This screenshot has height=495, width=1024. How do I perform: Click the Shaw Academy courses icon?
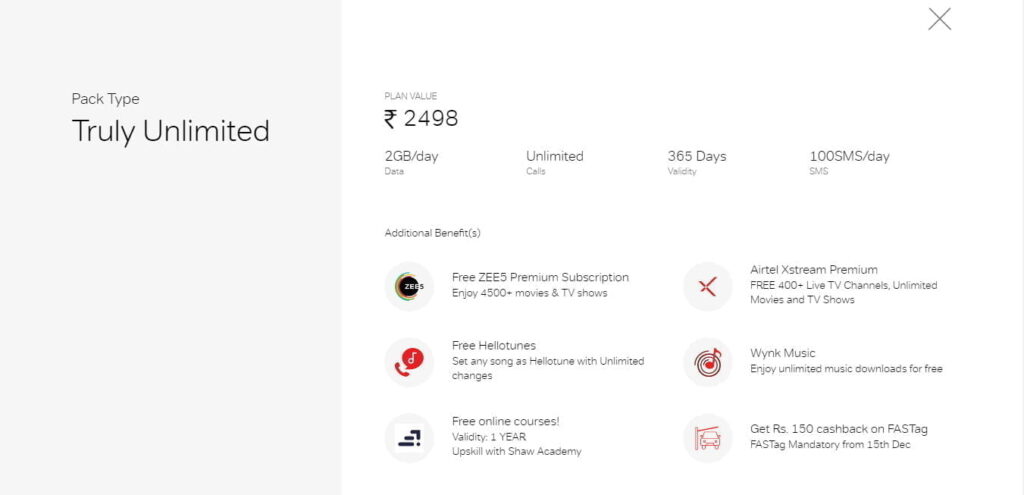pos(409,438)
